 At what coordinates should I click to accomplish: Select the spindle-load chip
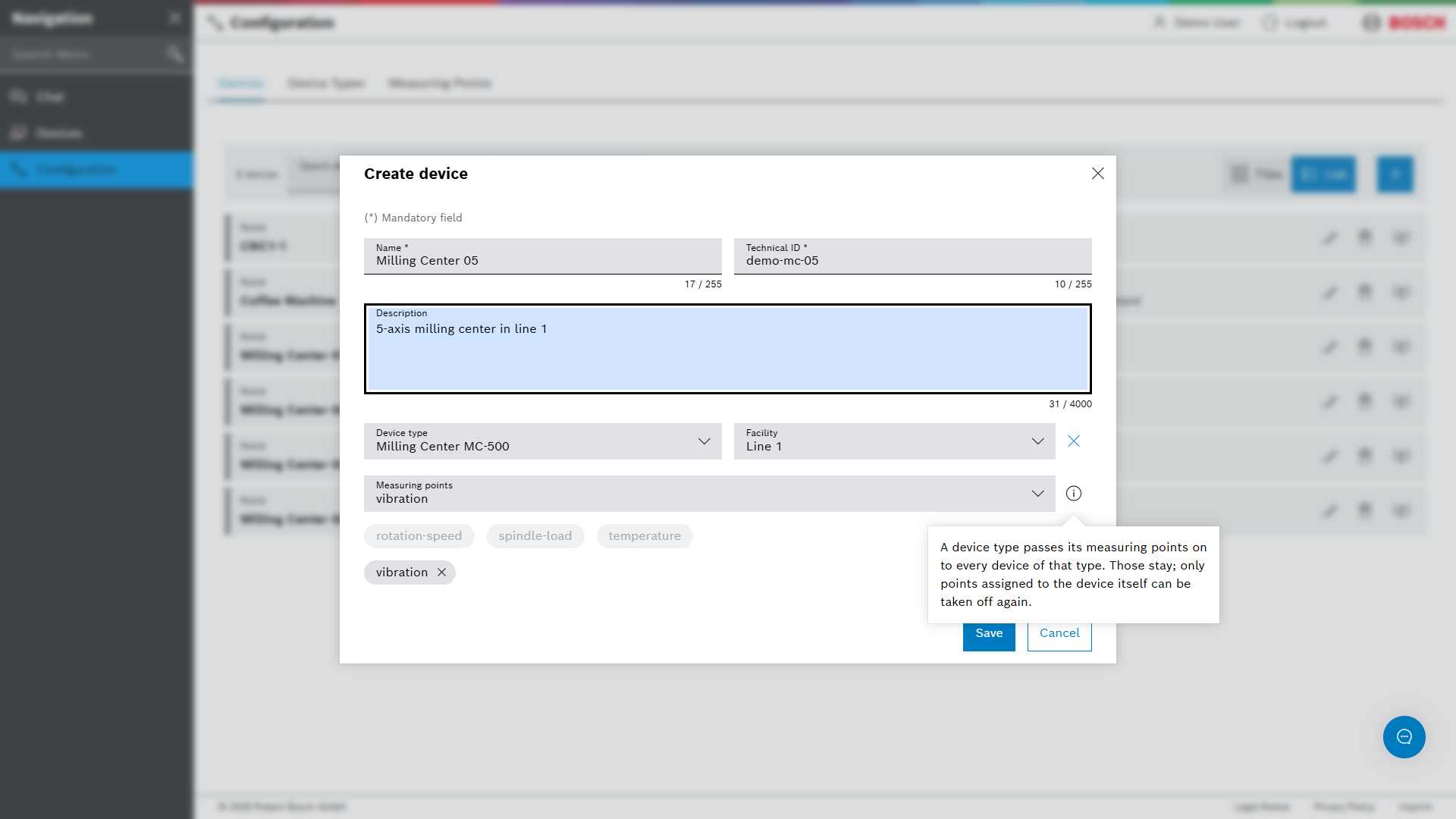[x=535, y=536]
